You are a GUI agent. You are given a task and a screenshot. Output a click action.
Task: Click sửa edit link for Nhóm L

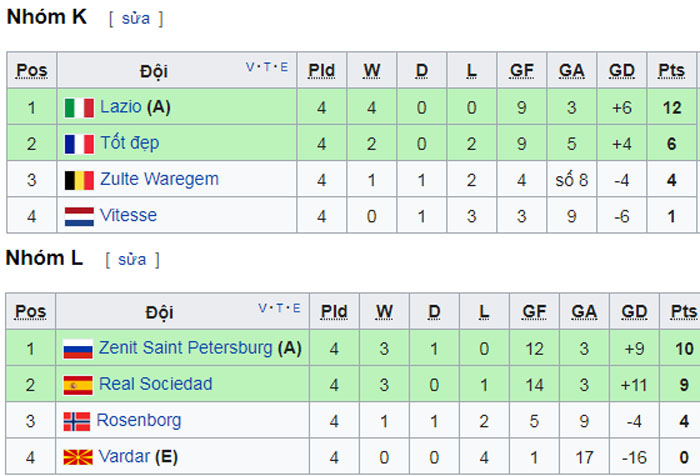pos(132,260)
